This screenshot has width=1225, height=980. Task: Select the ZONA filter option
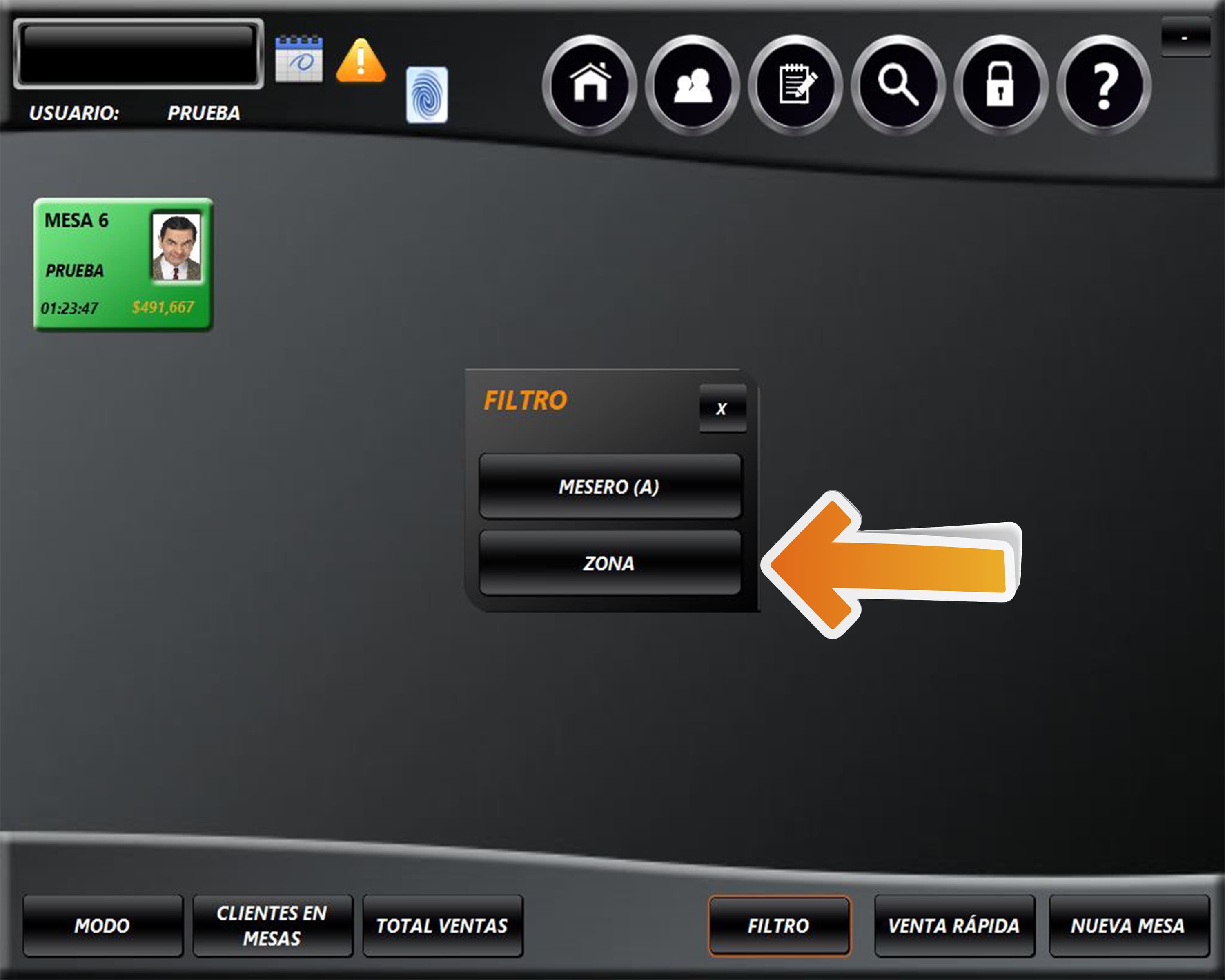coord(610,563)
